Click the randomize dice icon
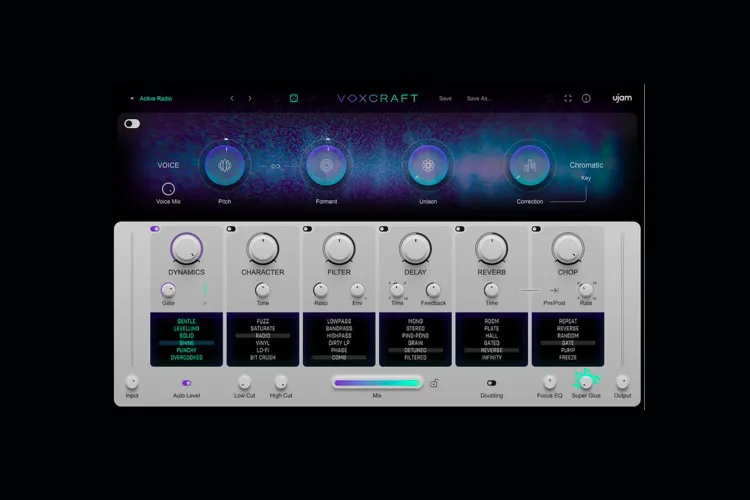Screen dimensions: 750x500 tap(294, 98)
